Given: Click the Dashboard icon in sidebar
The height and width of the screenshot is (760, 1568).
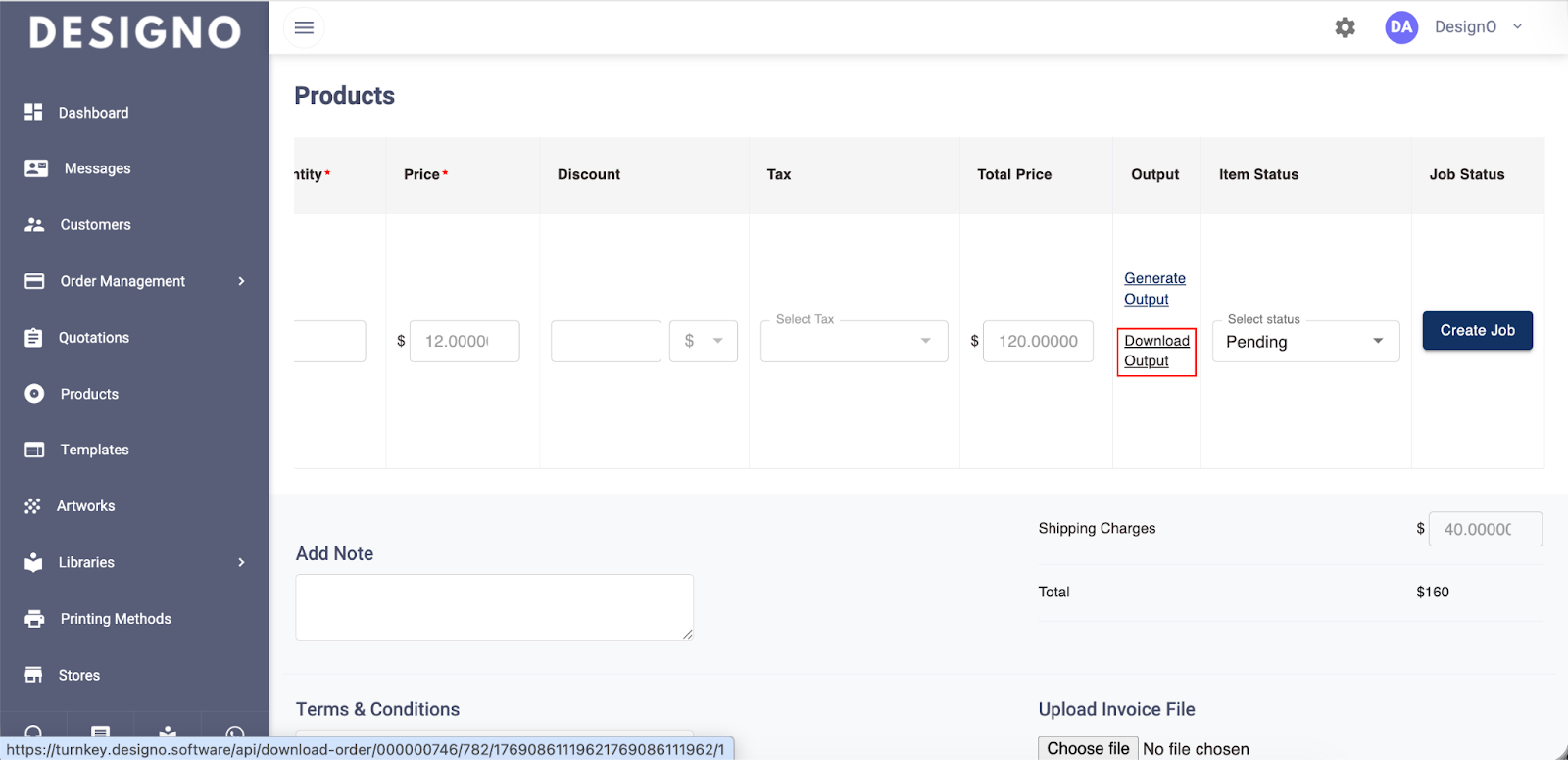Looking at the screenshot, I should click(x=33, y=113).
